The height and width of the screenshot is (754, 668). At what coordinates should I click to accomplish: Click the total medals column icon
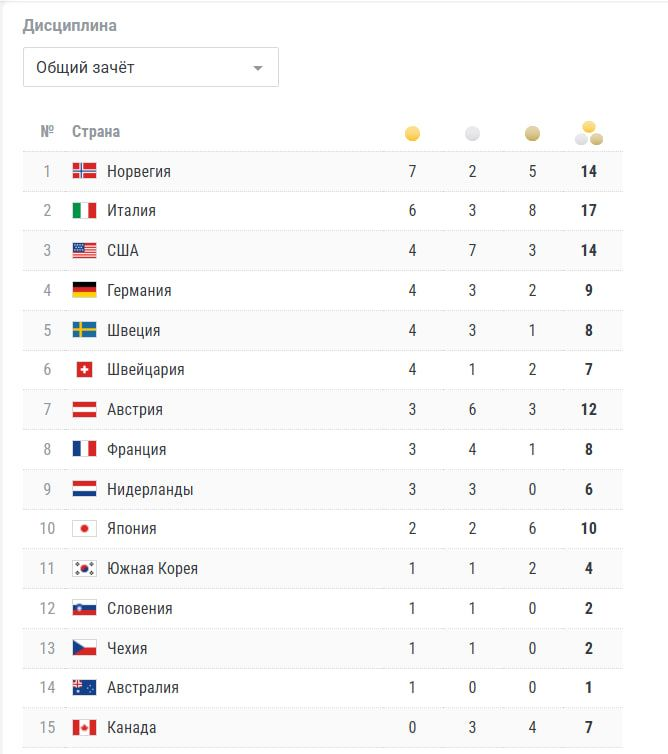(x=589, y=133)
